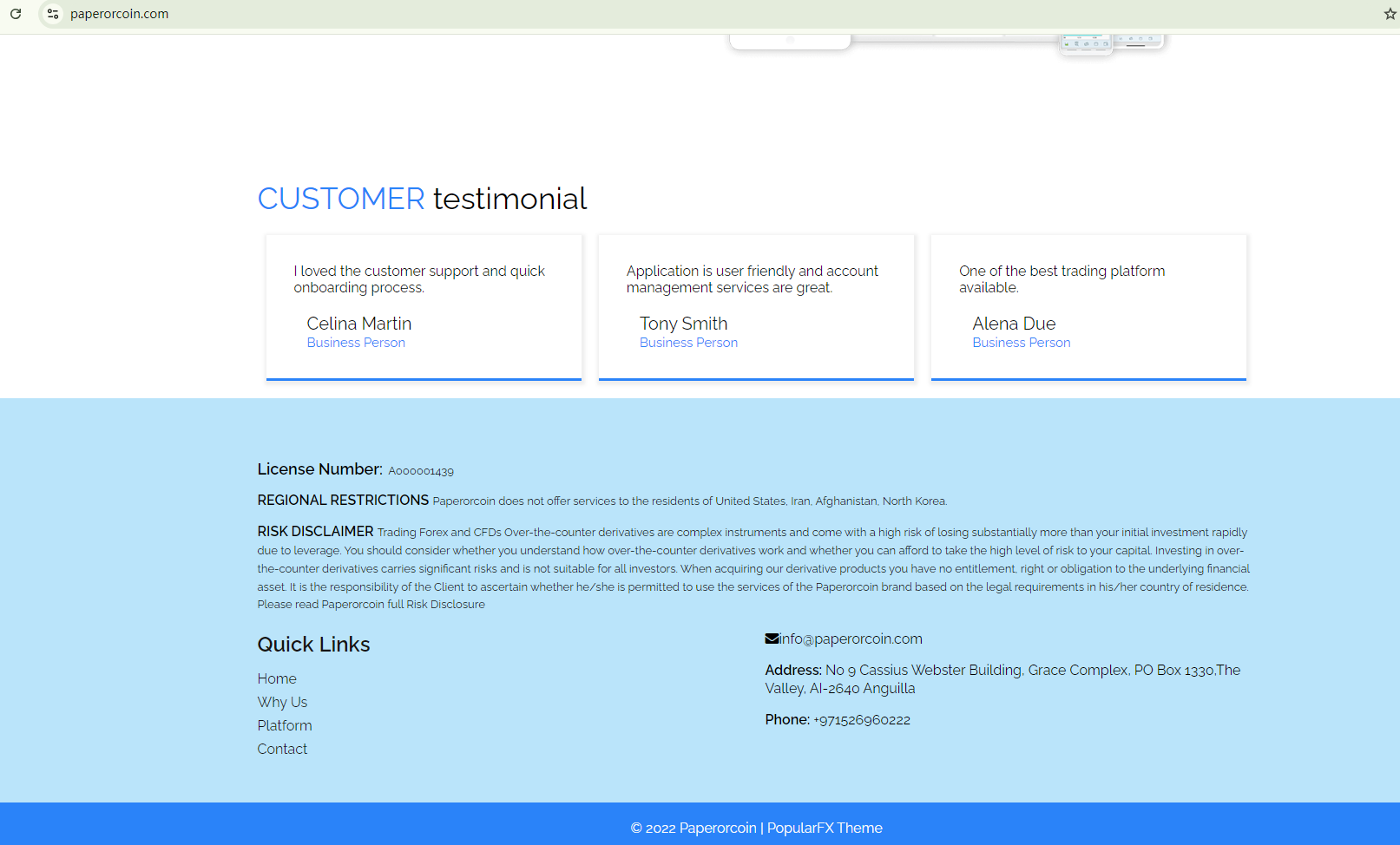Screen dimensions: 1400x845
Task: Click the envelope icon beside the email
Action: (772, 639)
